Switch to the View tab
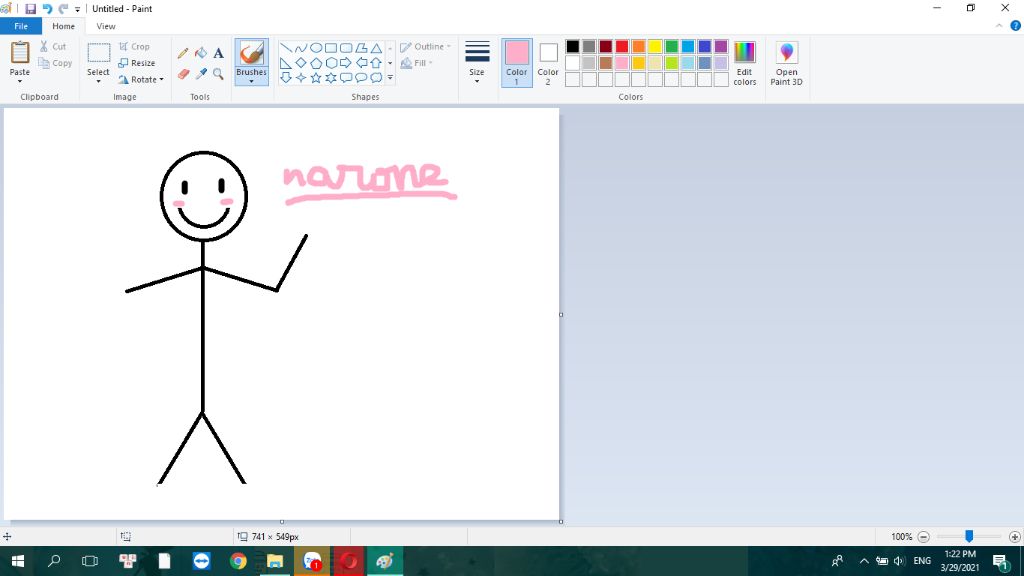 [x=106, y=26]
